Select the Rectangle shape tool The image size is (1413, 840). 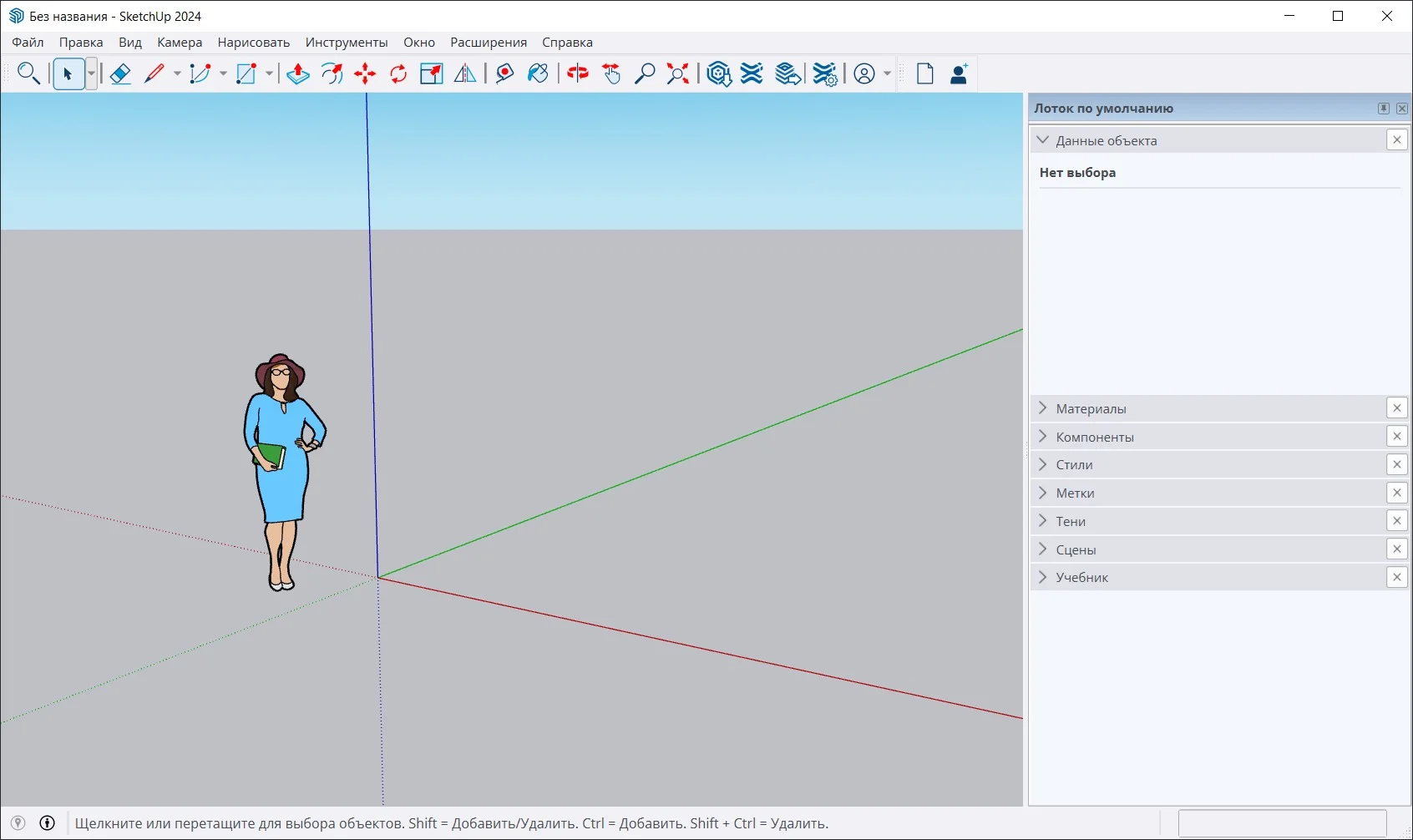246,73
